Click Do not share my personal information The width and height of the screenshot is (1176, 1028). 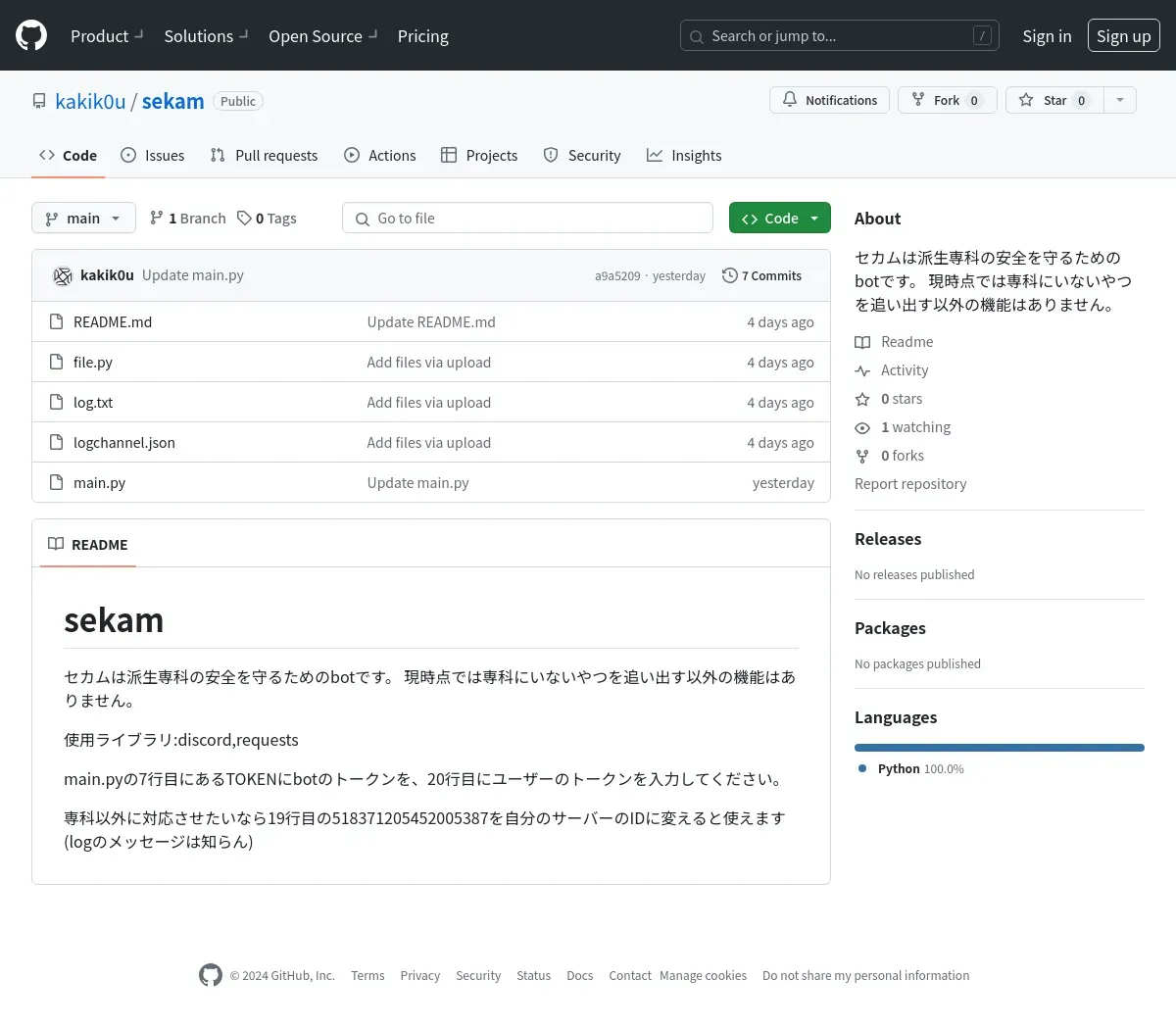pyautogui.click(x=866, y=976)
